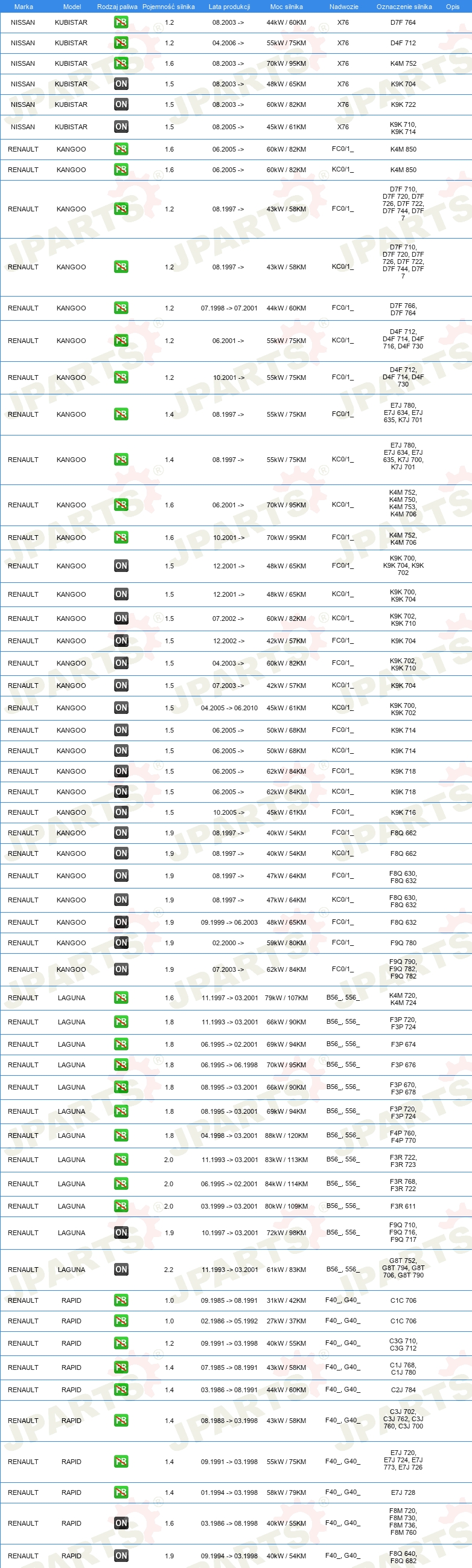Click the petrol icon in the Rapid 31kW / 42KM row
Screen dimensions: 472x1568
coord(121,1300)
